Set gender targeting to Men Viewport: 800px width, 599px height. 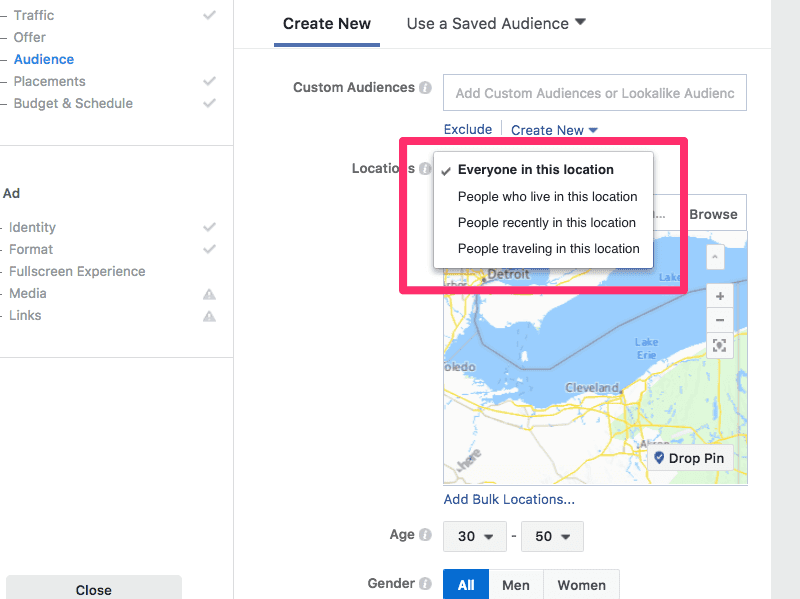click(x=515, y=584)
